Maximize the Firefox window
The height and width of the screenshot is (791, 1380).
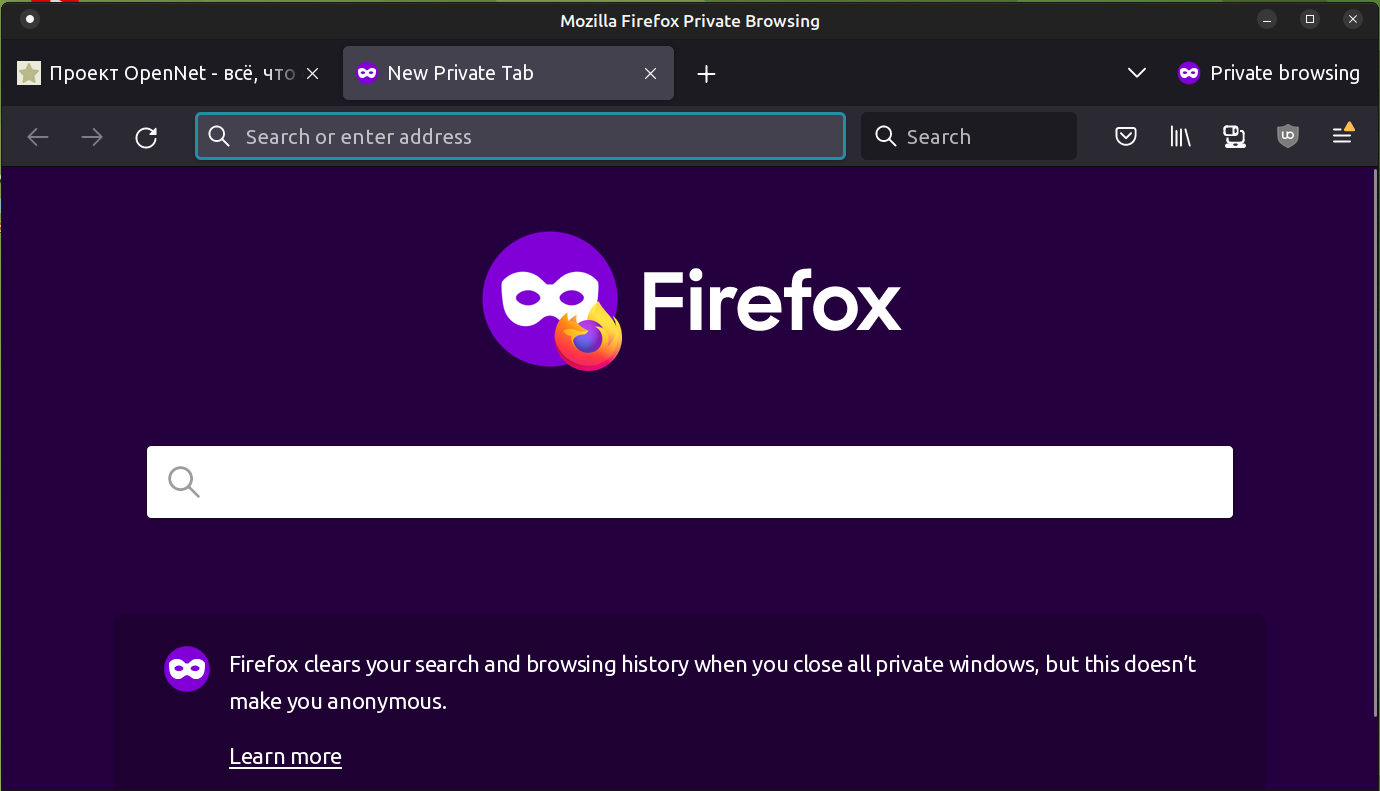(x=1310, y=20)
